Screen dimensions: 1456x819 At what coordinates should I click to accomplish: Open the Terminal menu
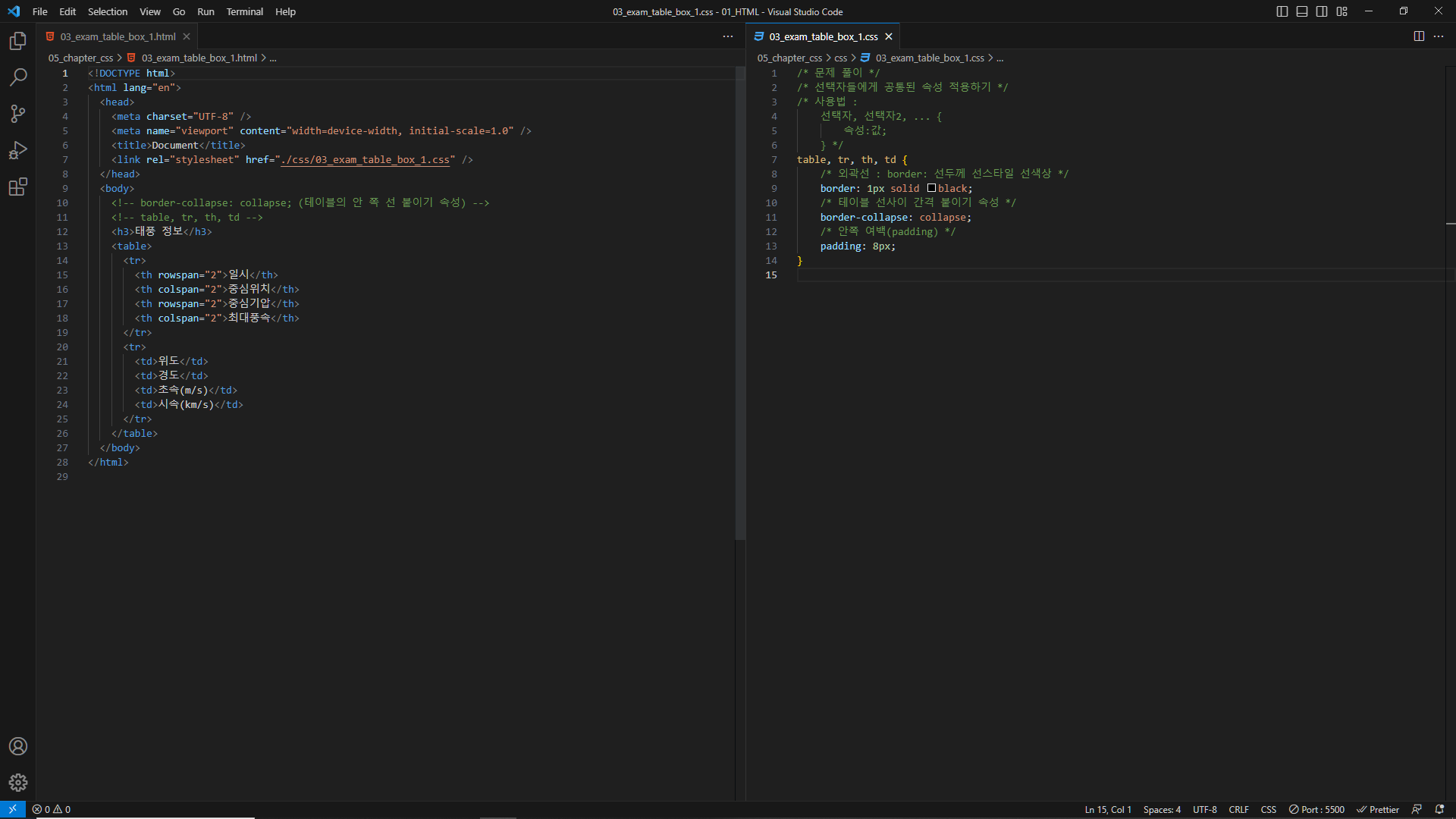coord(244,11)
